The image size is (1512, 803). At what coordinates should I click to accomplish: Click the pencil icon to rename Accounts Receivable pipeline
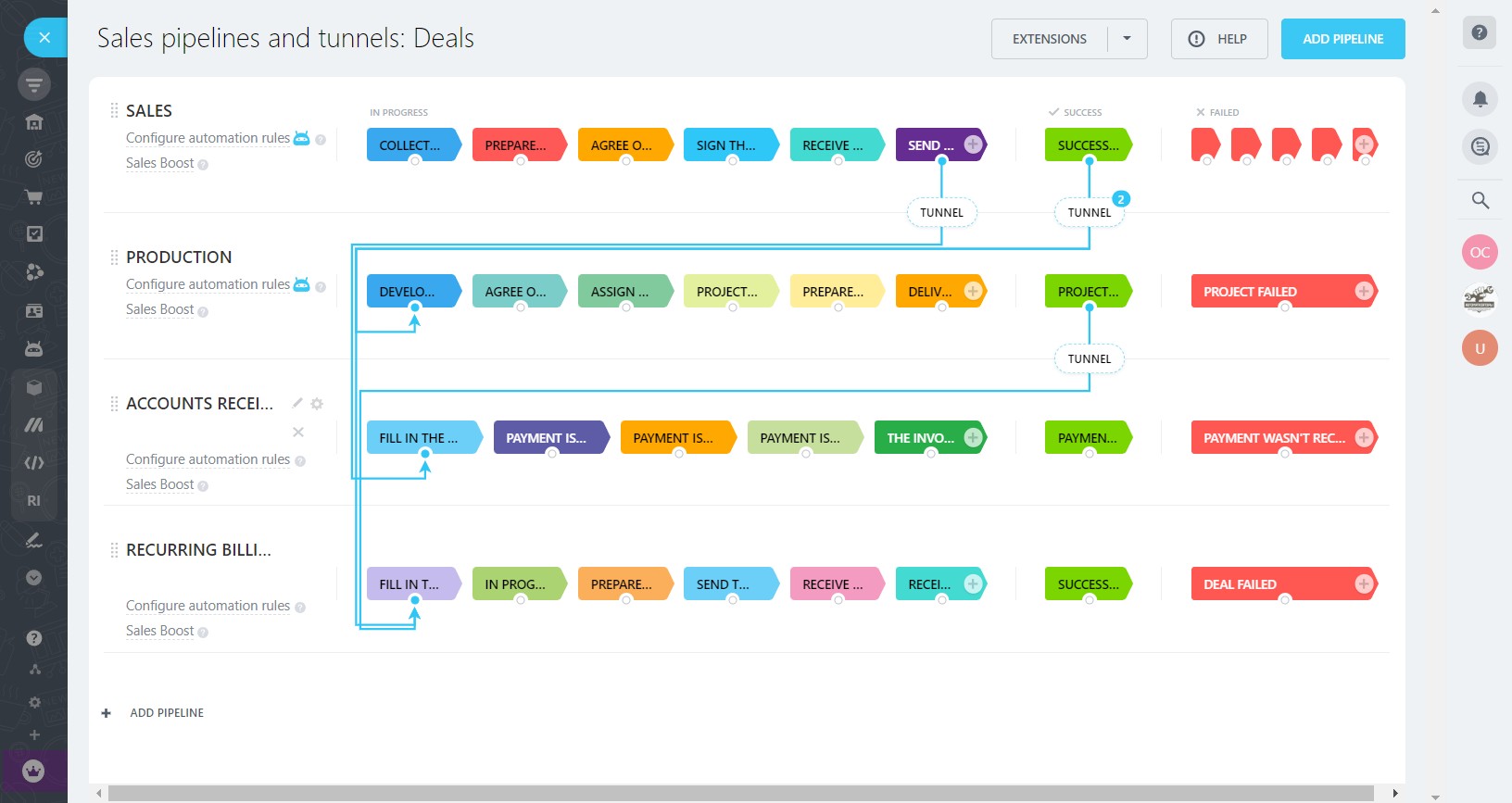pyautogui.click(x=297, y=403)
